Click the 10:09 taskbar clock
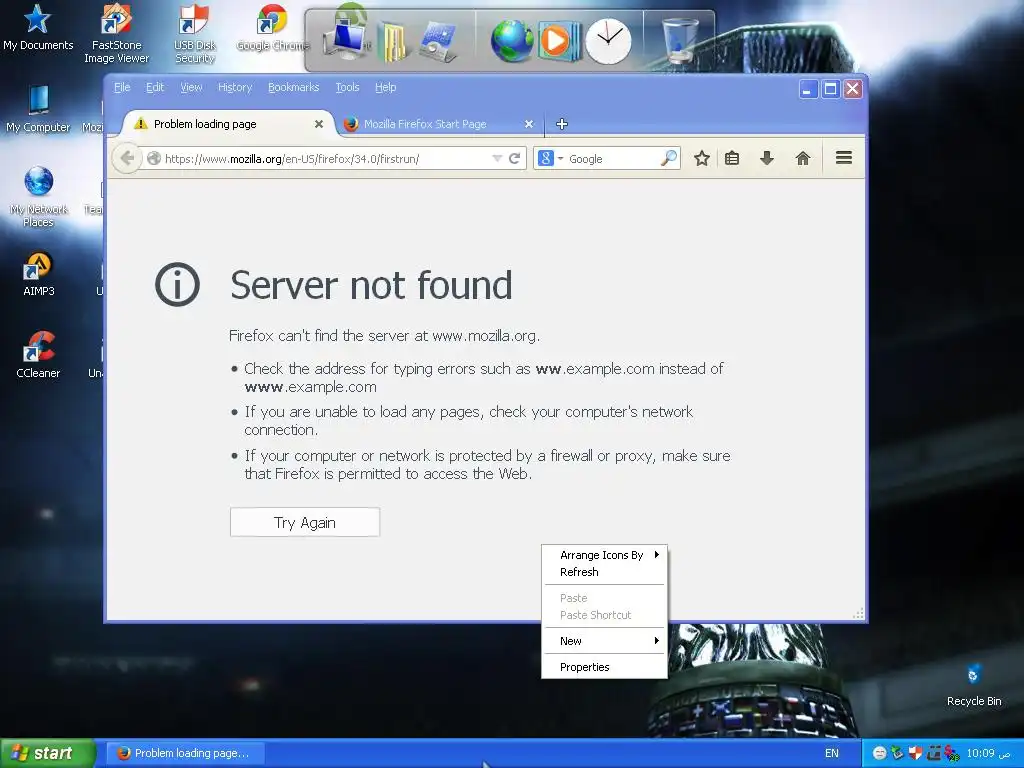This screenshot has width=1024, height=768. tap(989, 753)
